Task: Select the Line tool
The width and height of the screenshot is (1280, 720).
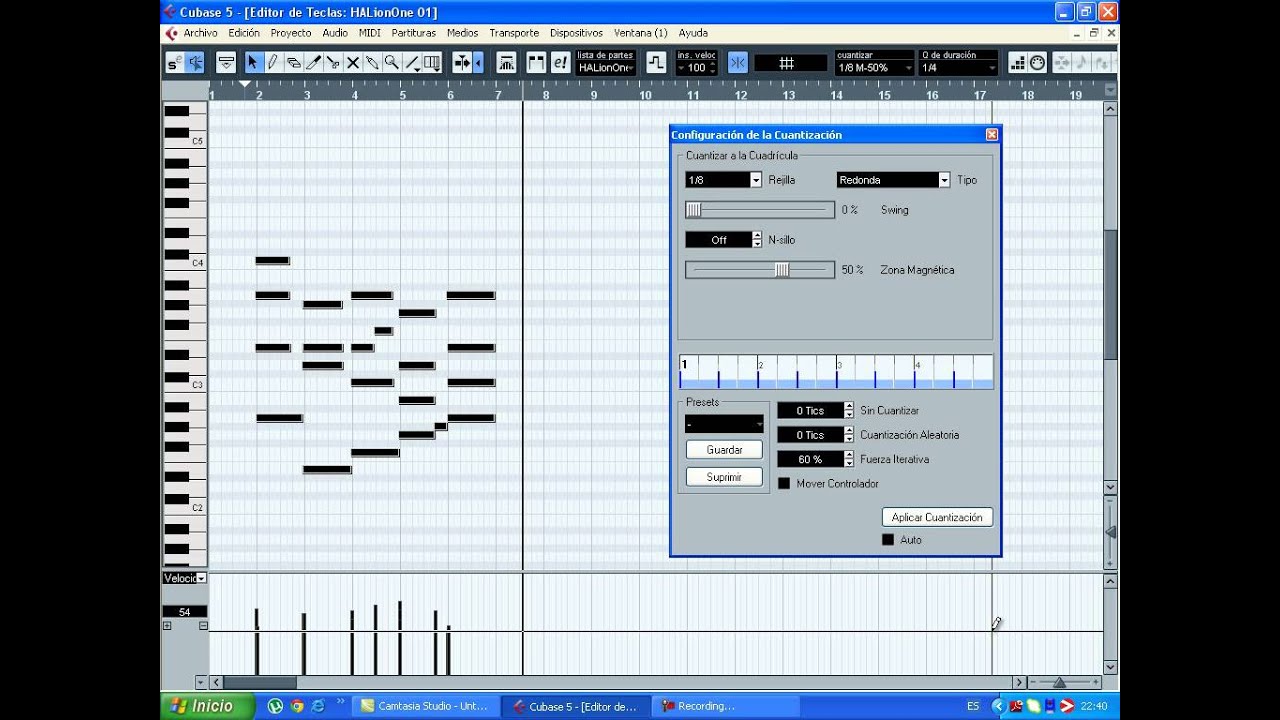Action: tap(412, 62)
